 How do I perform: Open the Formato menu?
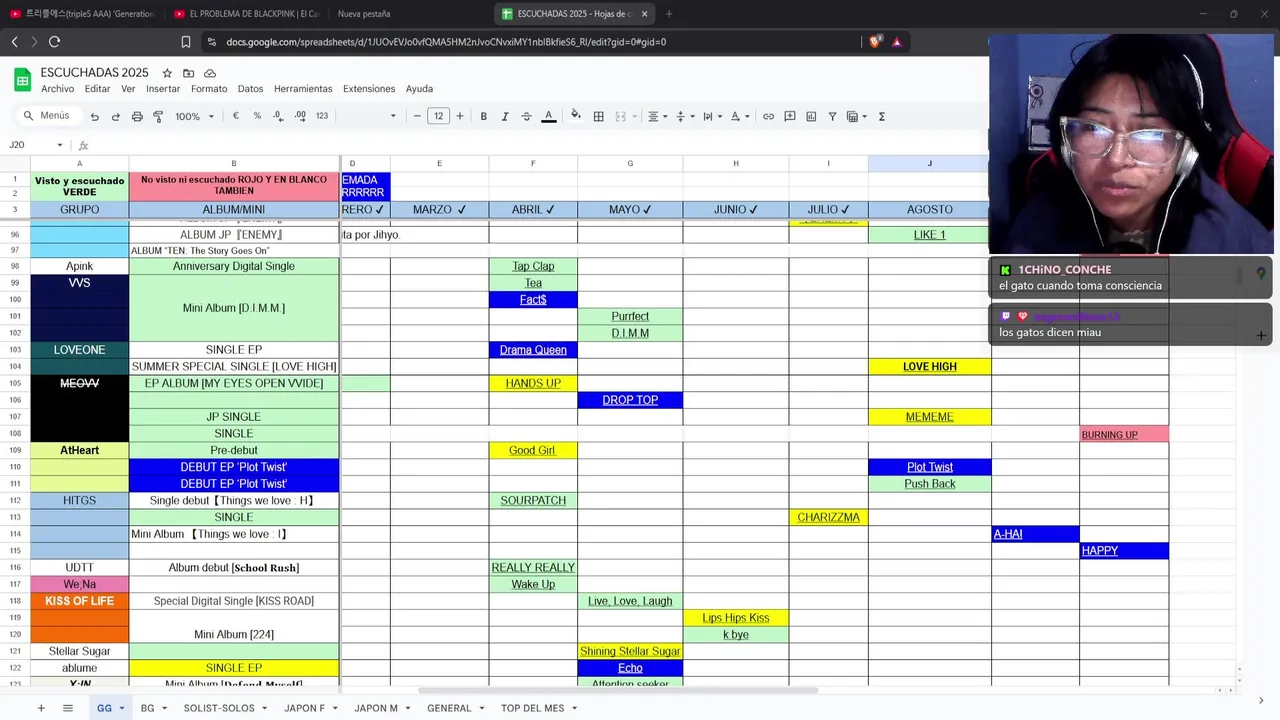(x=209, y=89)
